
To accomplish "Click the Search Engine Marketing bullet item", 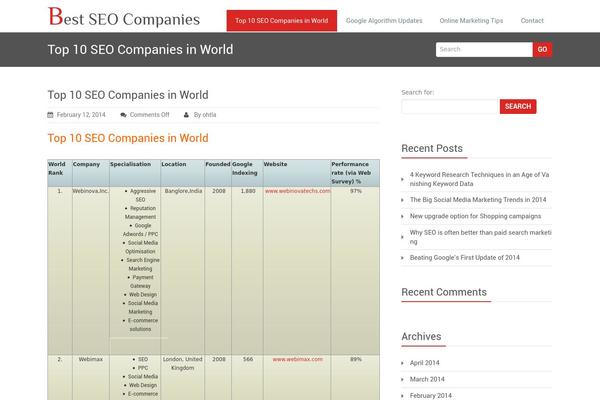I will coord(140,264).
